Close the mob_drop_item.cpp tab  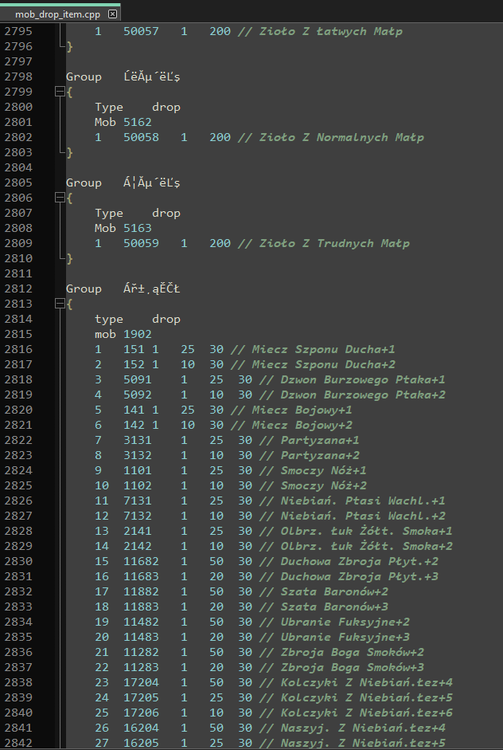[112, 14]
